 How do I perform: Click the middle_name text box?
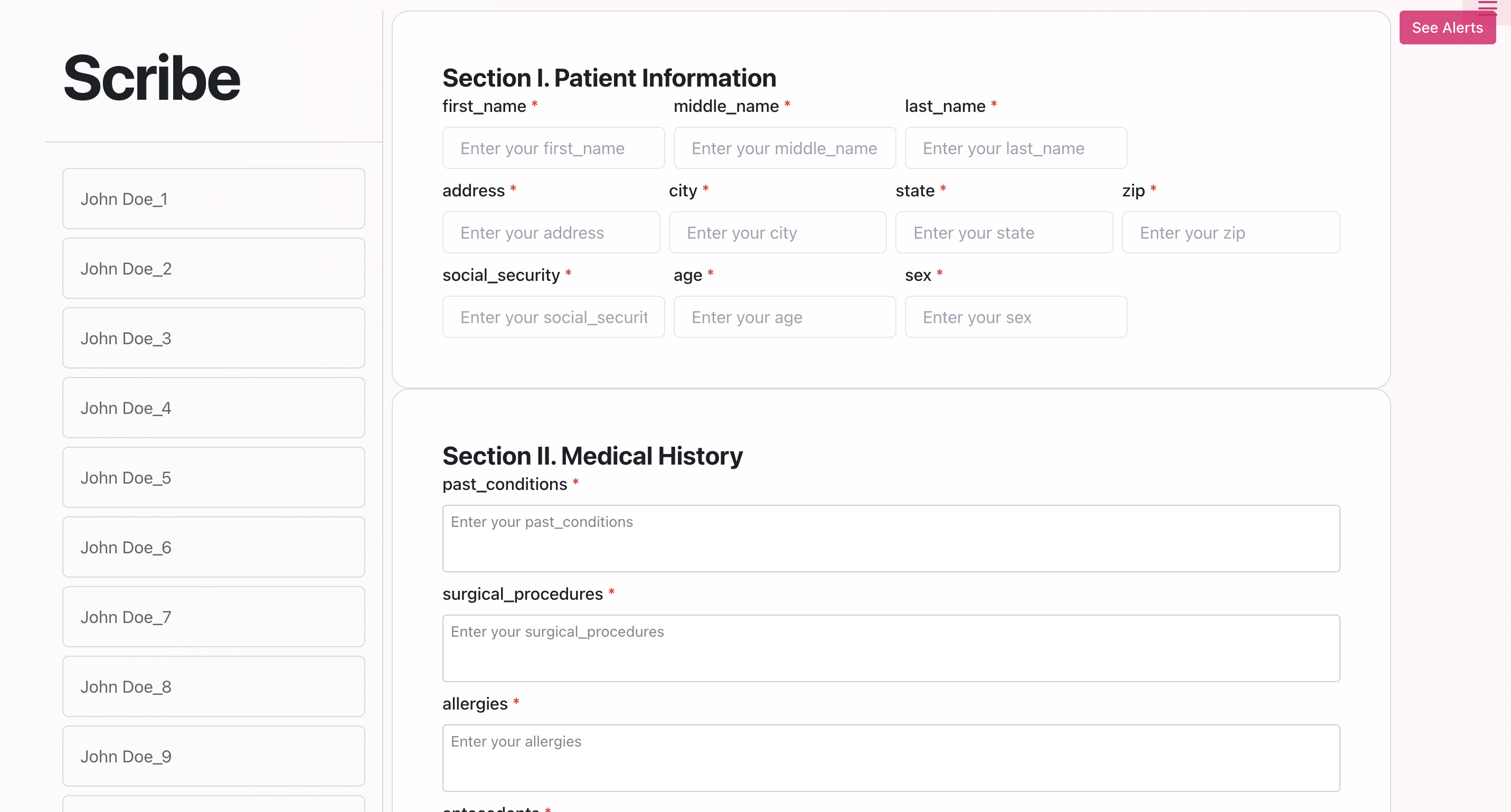[x=784, y=148]
